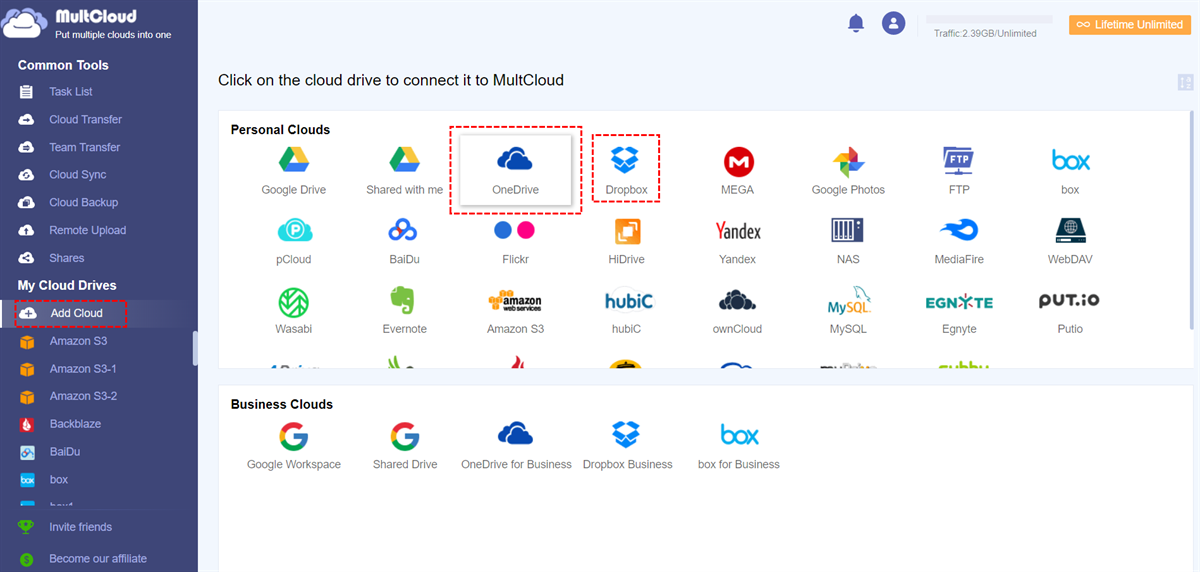This screenshot has width=1200, height=572.
Task: Choose Shared with me cloud option
Action: point(404,160)
